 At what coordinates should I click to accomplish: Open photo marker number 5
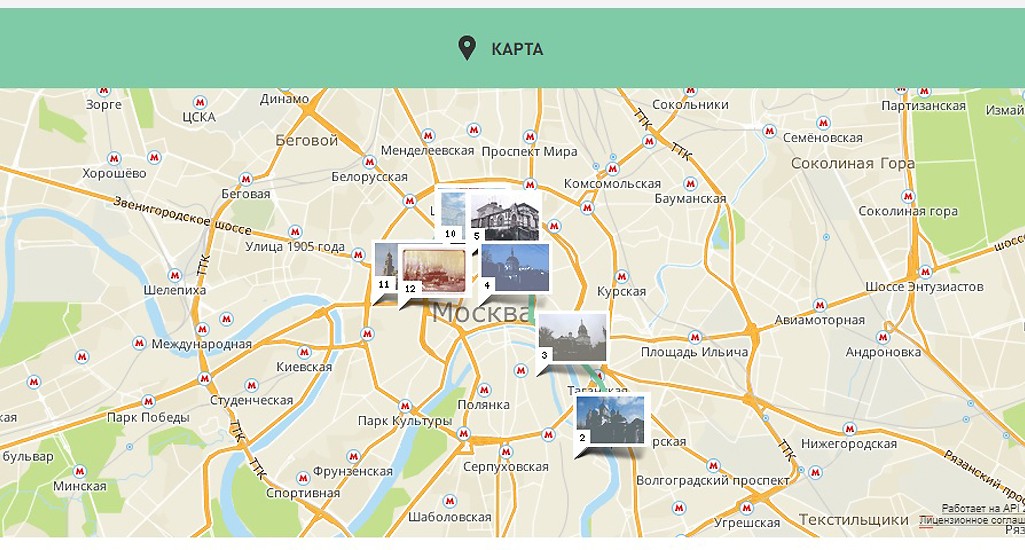[x=506, y=213]
